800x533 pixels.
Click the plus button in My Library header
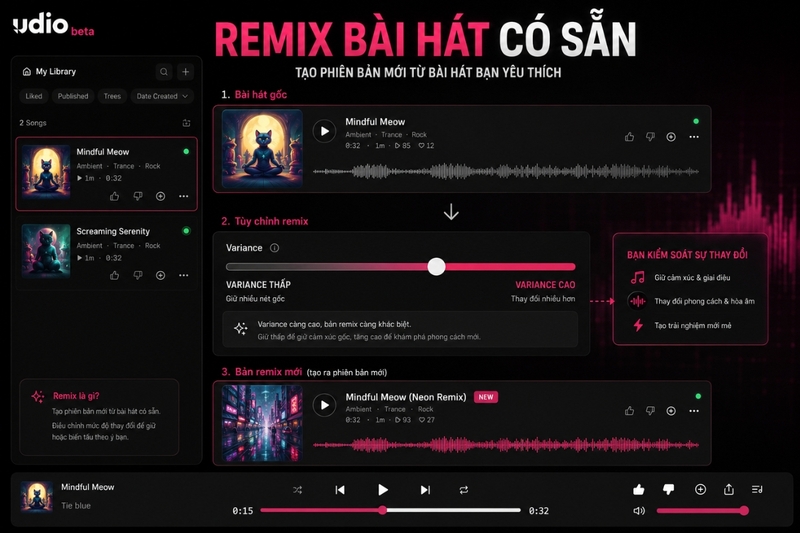click(x=186, y=72)
